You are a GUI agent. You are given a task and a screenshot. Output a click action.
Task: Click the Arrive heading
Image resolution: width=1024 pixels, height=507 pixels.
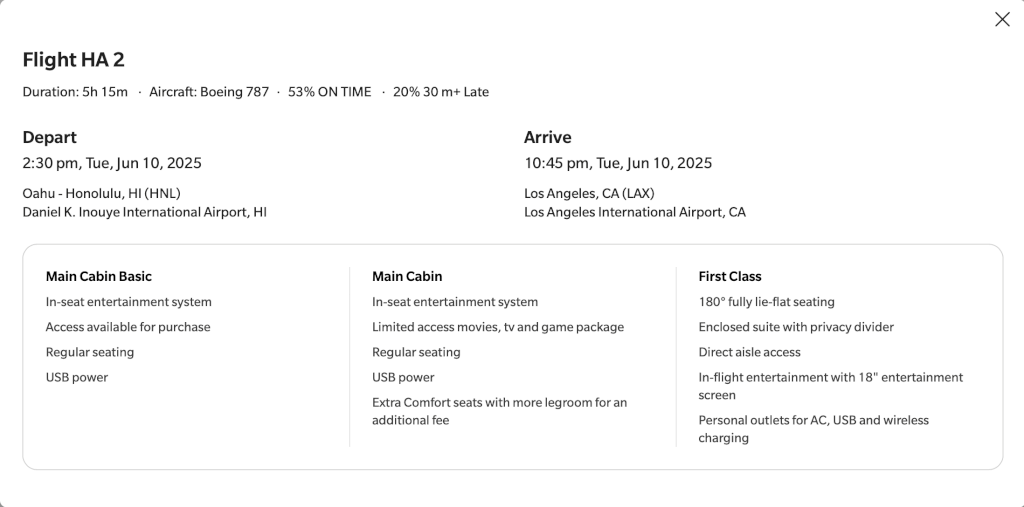pyautogui.click(x=548, y=138)
